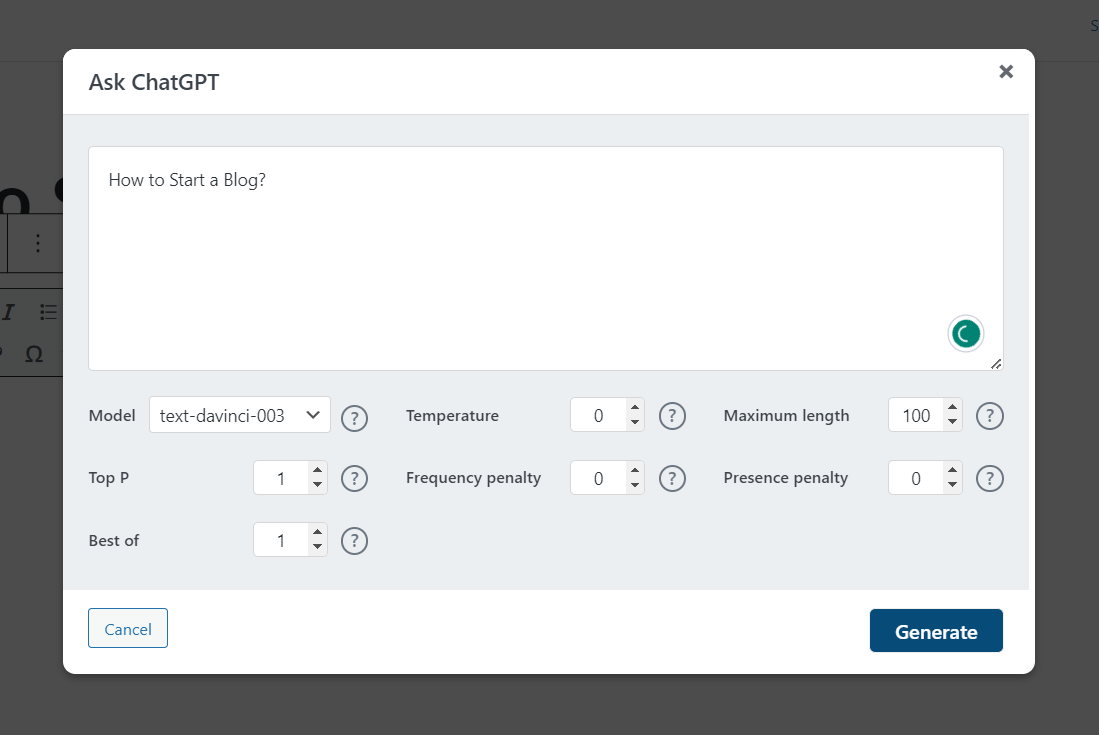This screenshot has height=735, width=1099.
Task: Open help icon for Presence penalty
Action: 989,479
